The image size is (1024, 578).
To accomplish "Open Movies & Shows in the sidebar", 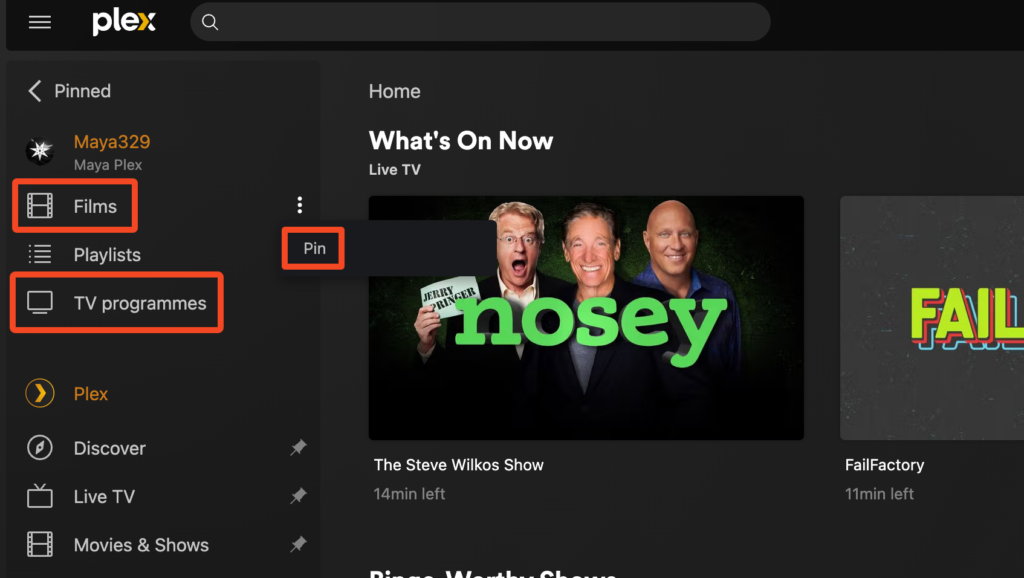I will (141, 545).
